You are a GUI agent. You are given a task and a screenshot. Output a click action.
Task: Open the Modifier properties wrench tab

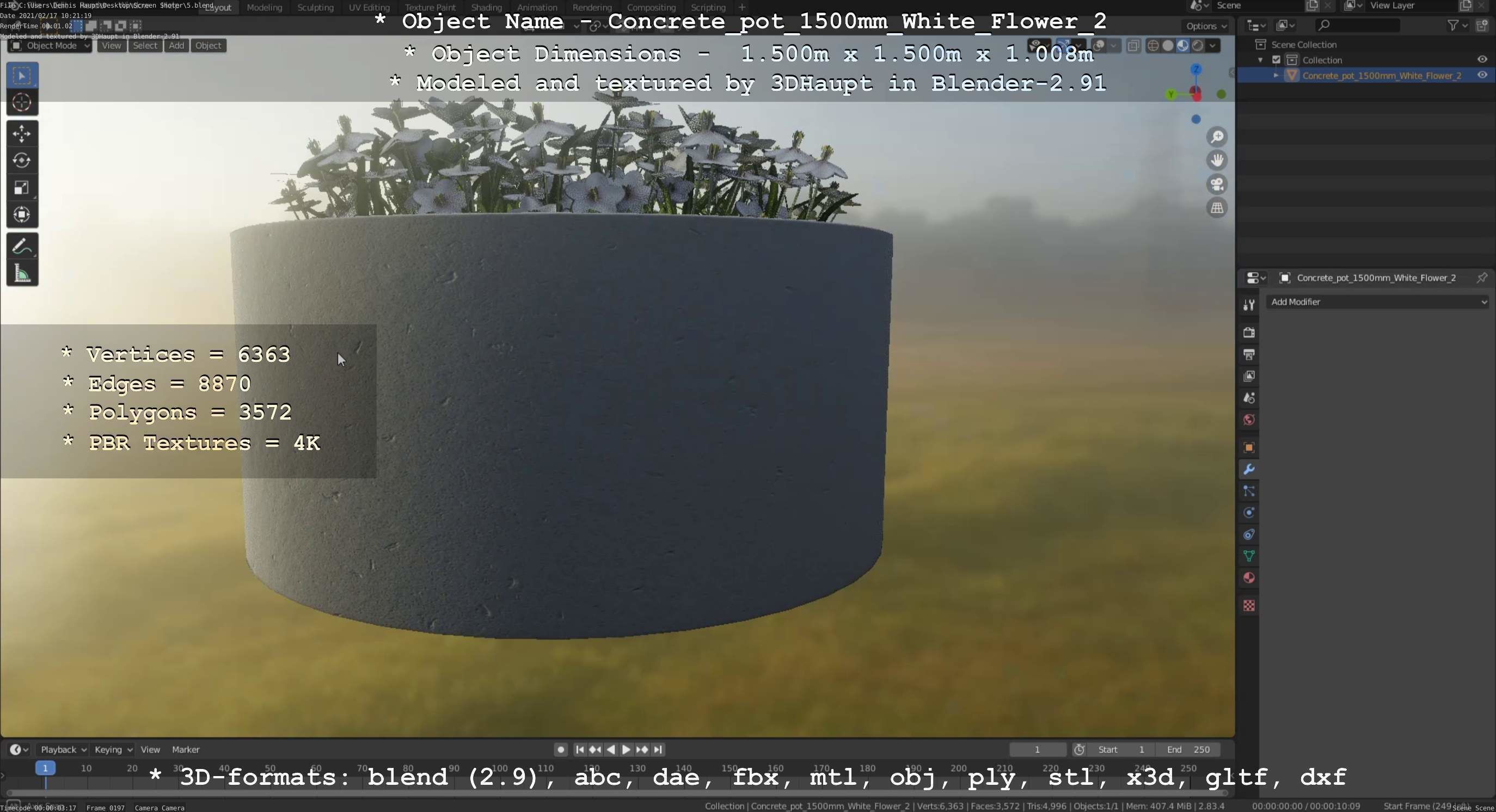(1249, 470)
